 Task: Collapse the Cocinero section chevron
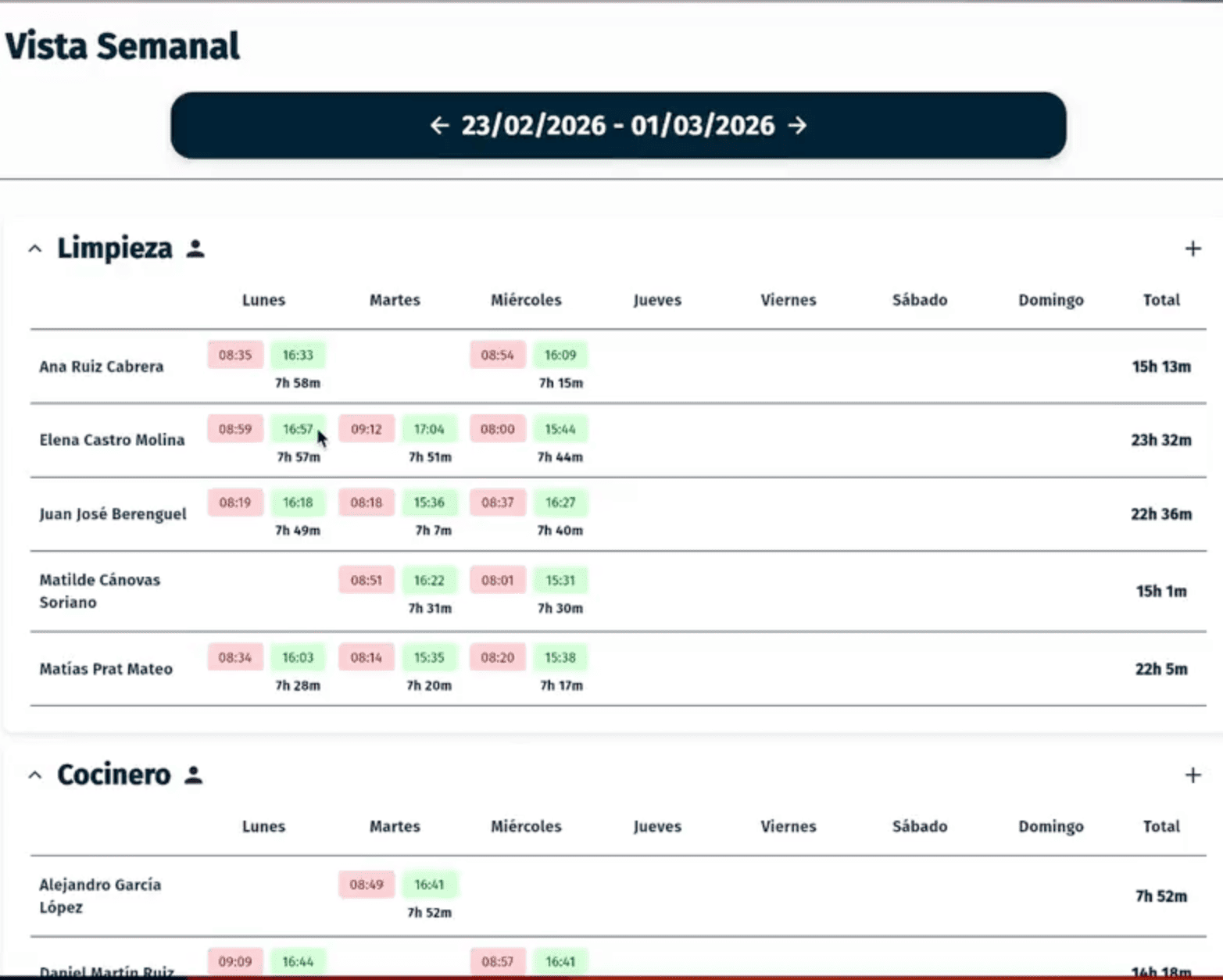click(x=35, y=775)
